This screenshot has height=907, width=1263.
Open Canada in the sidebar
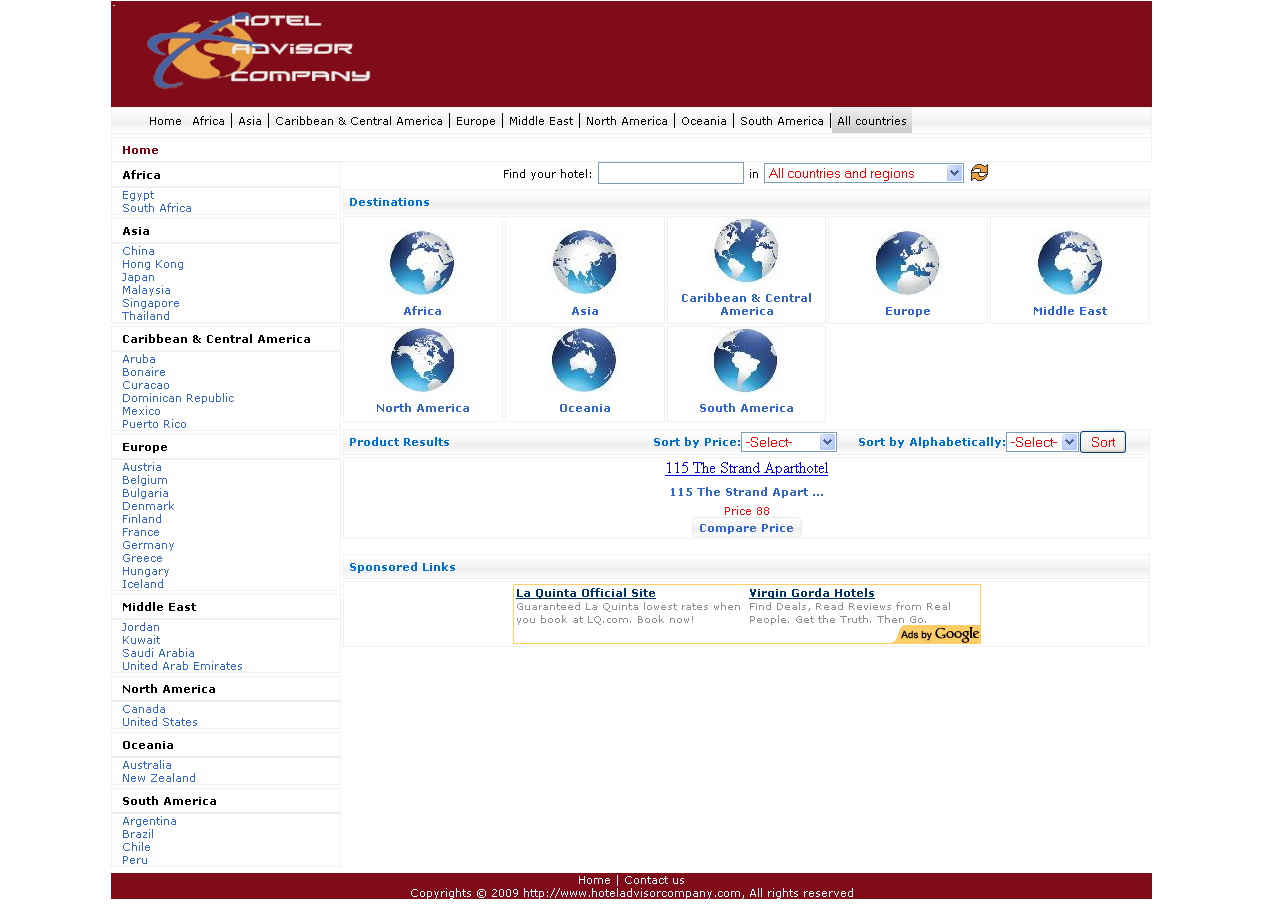pos(144,709)
